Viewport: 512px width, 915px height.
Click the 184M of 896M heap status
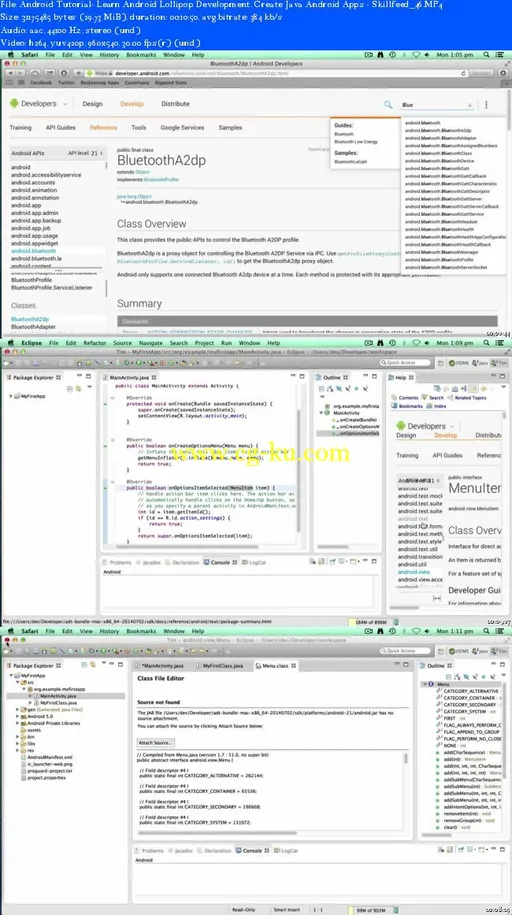click(368, 623)
